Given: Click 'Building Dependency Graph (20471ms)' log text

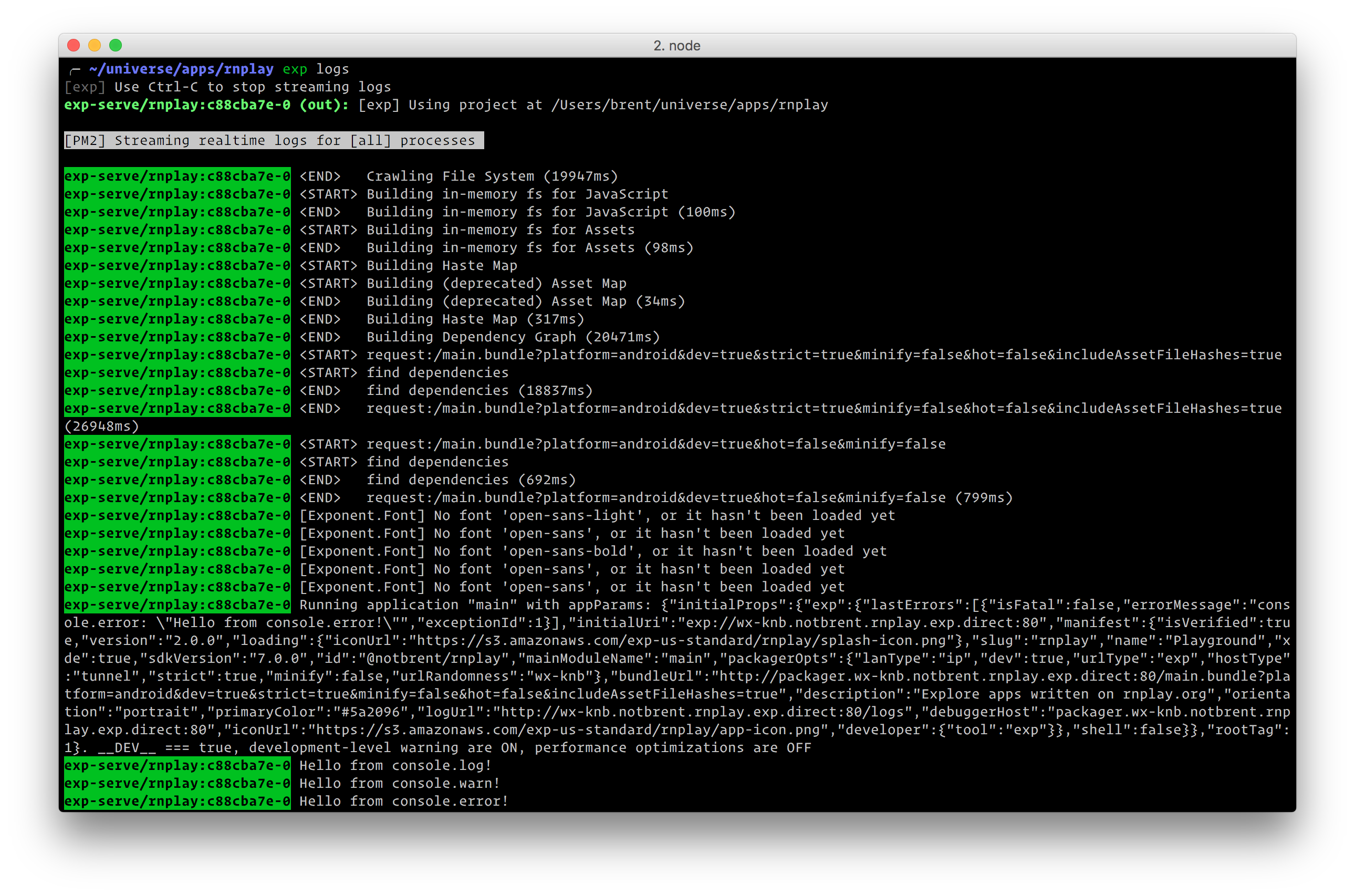Looking at the screenshot, I should [513, 337].
